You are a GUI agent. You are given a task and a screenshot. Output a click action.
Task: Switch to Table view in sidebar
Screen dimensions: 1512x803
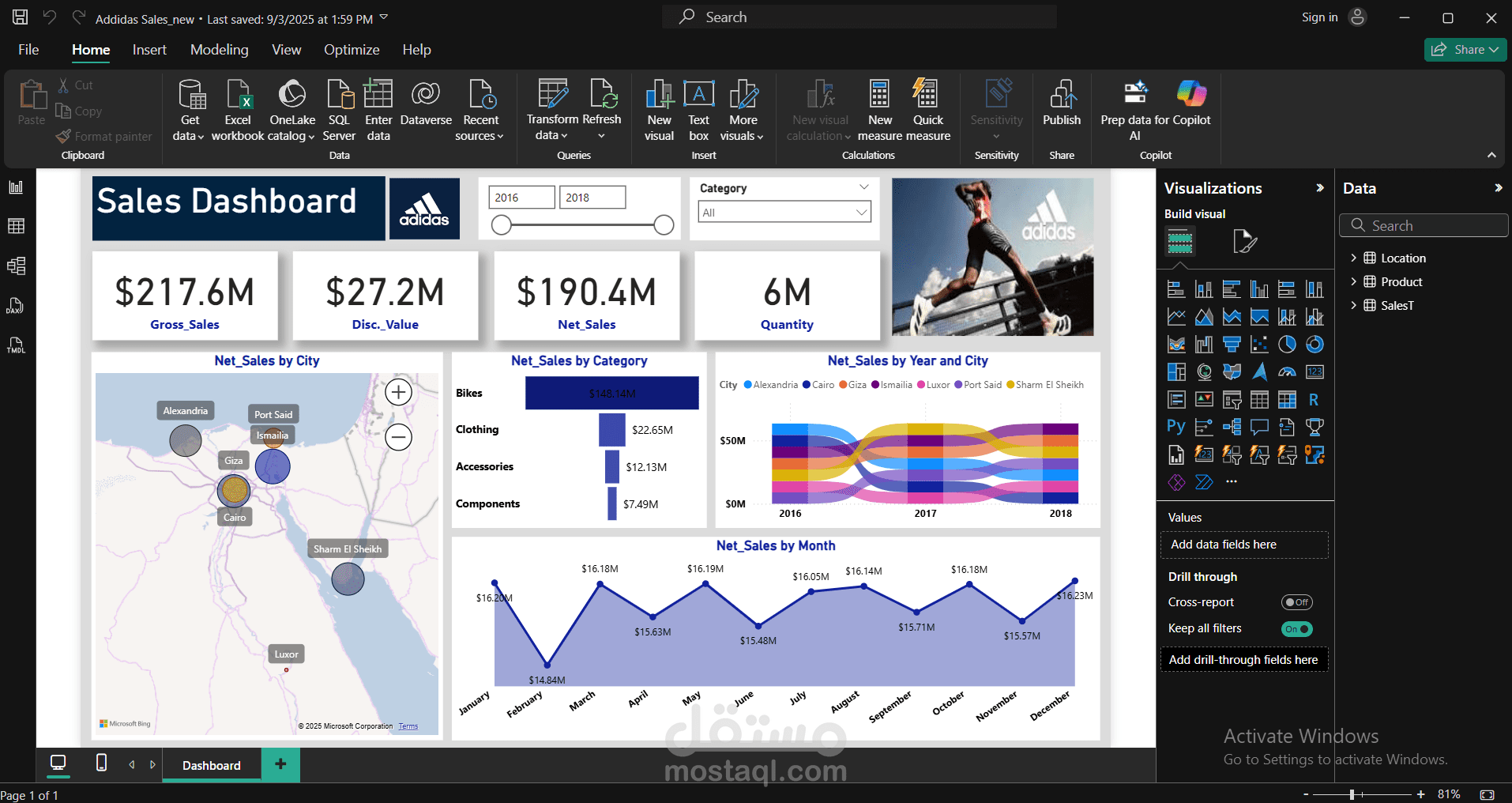coord(16,227)
